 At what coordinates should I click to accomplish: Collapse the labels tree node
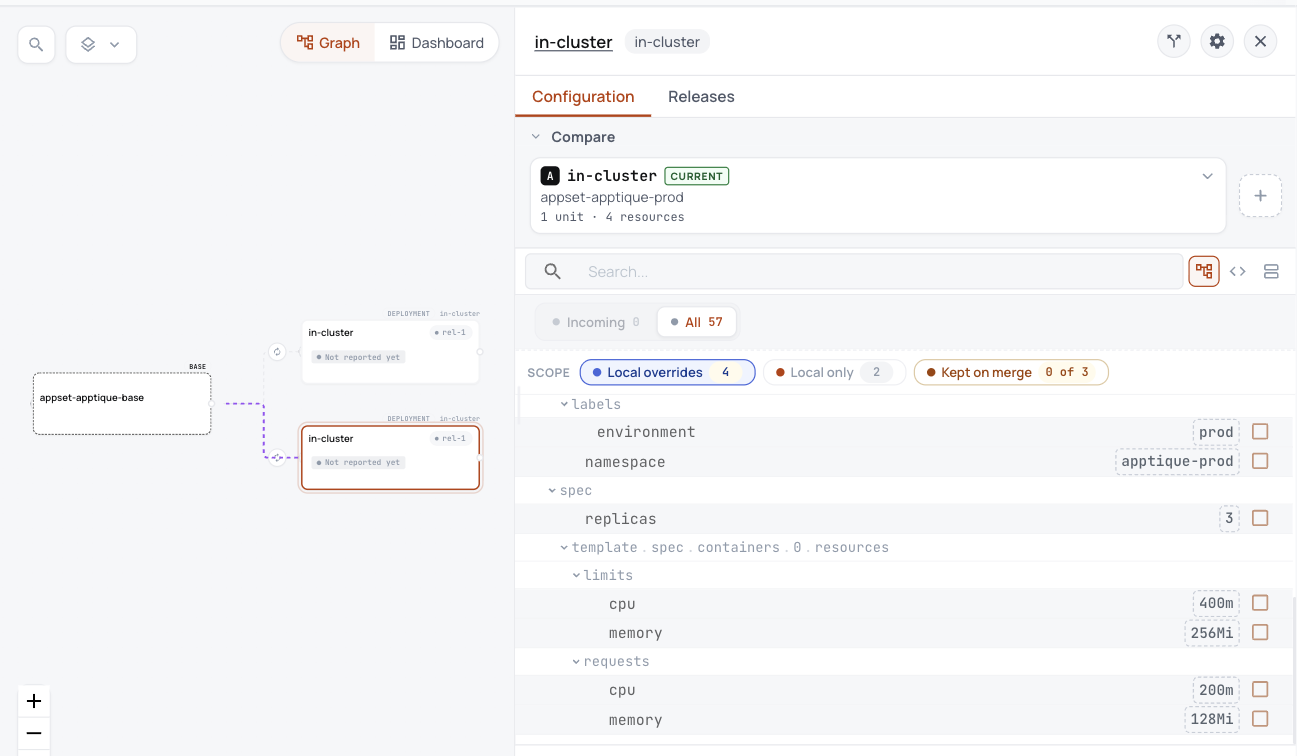(564, 404)
